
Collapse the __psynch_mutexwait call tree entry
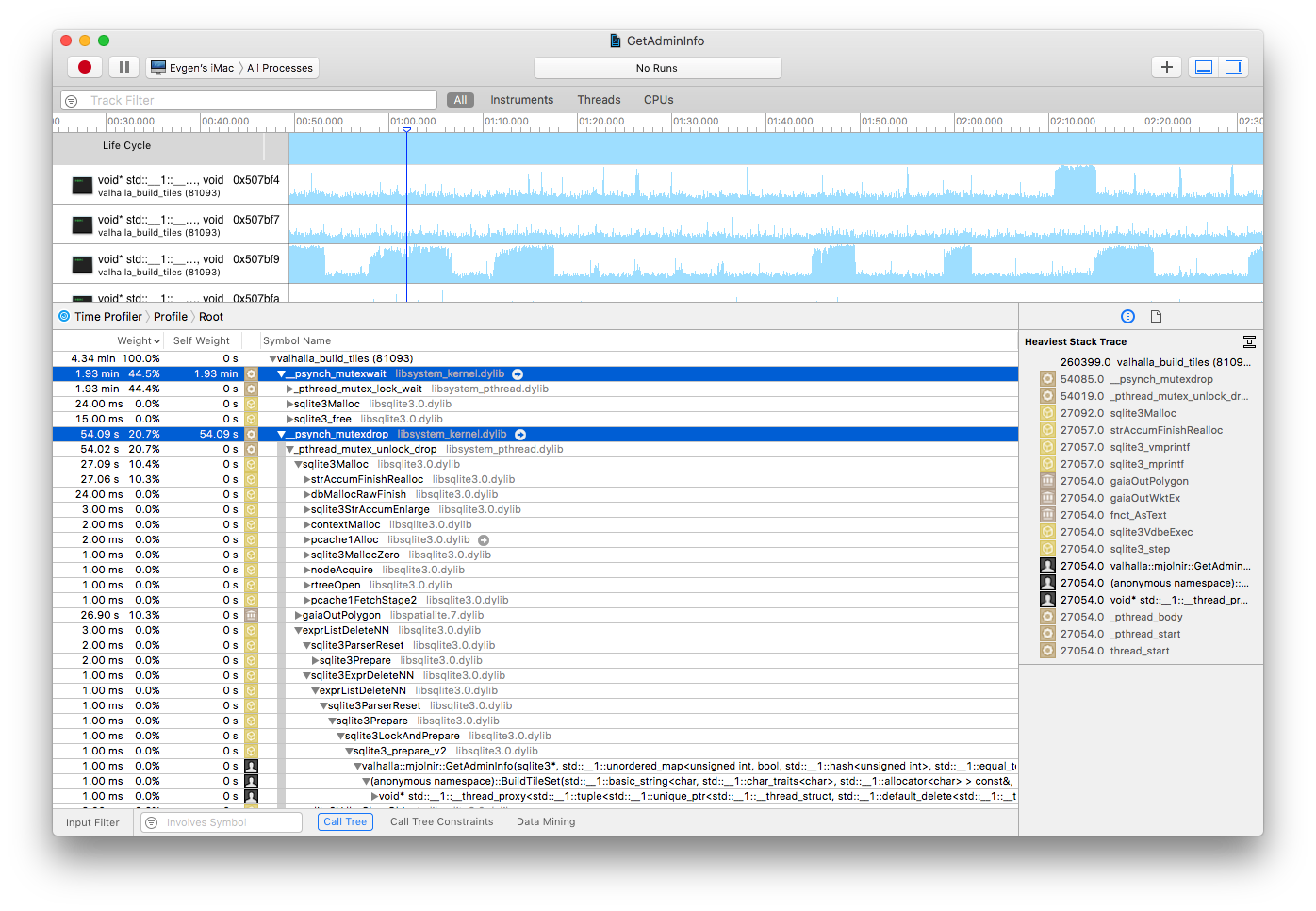281,373
